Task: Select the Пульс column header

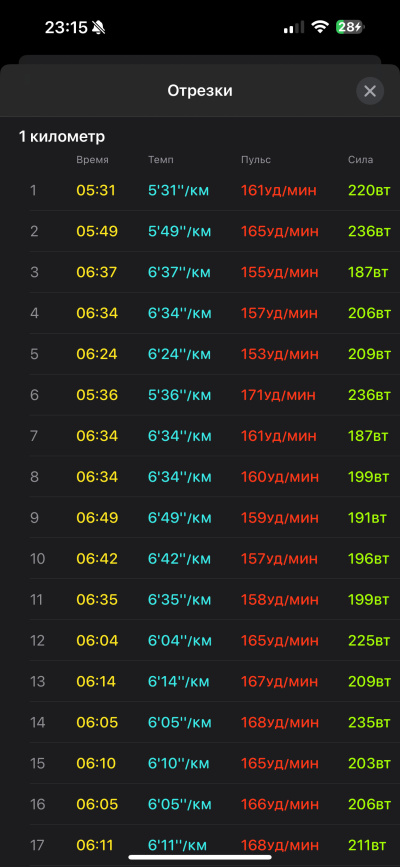Action: click(256, 160)
